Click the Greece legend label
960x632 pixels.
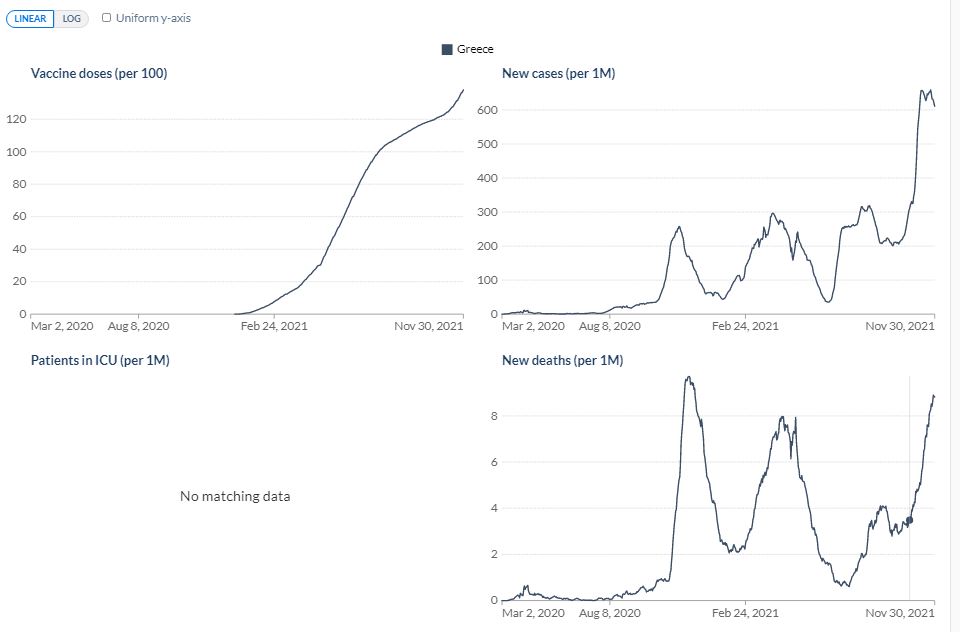pos(475,49)
